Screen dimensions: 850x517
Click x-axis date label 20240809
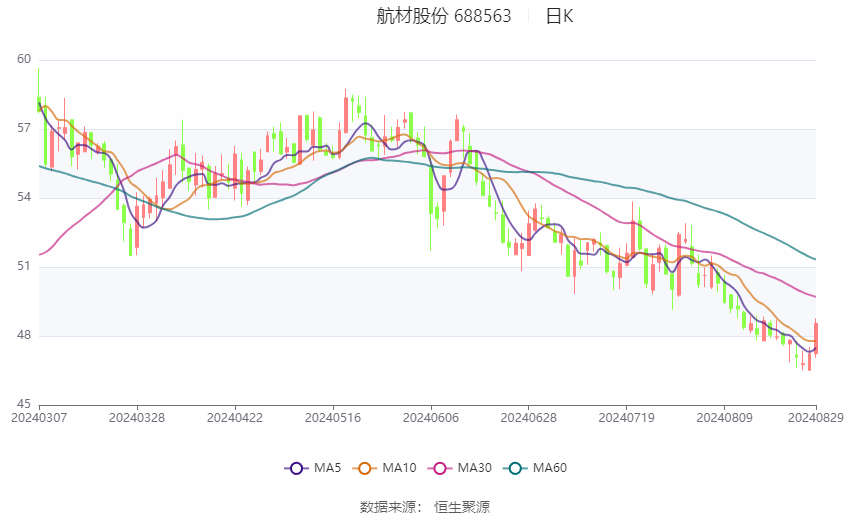[x=724, y=418]
